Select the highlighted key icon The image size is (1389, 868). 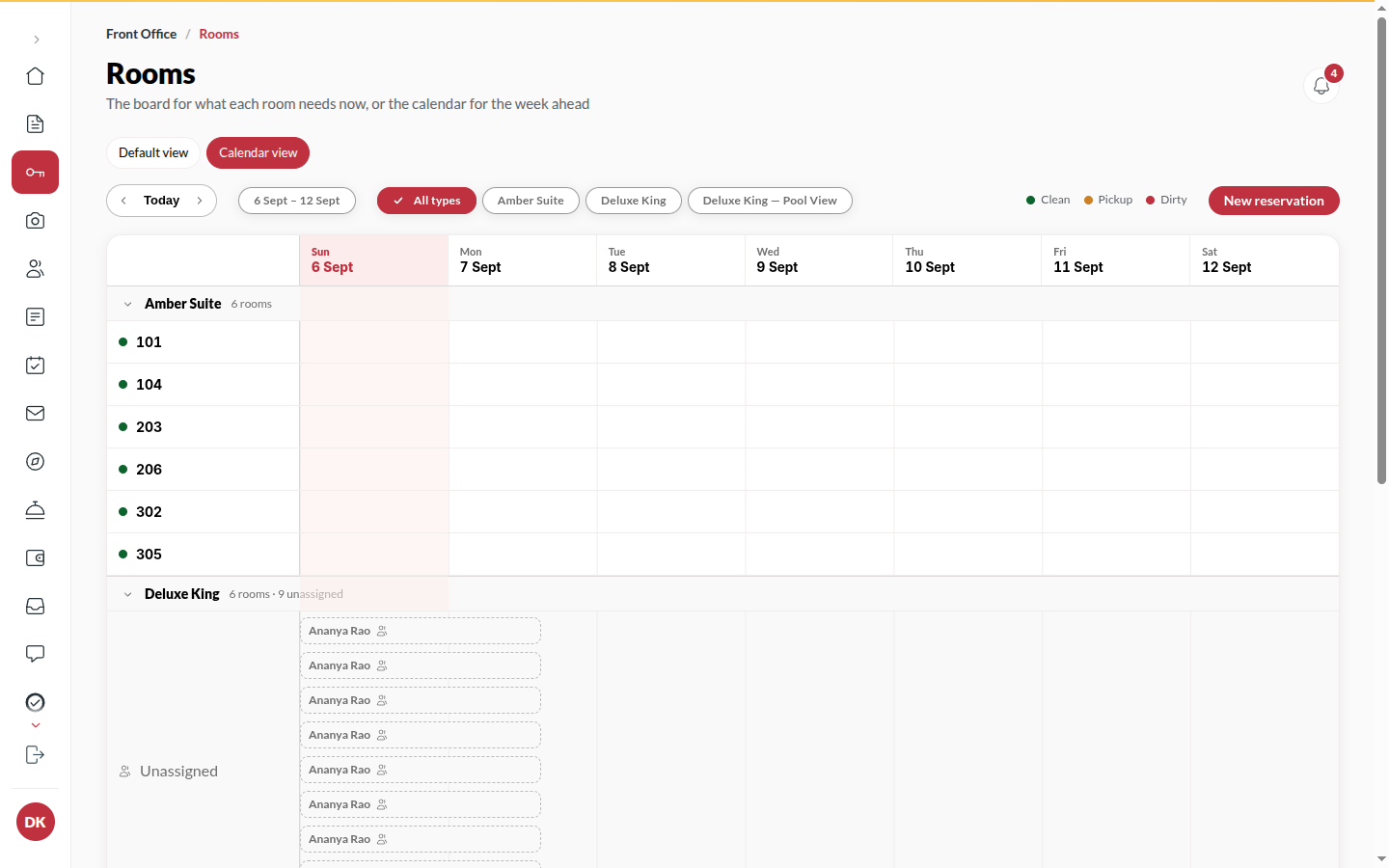(35, 173)
